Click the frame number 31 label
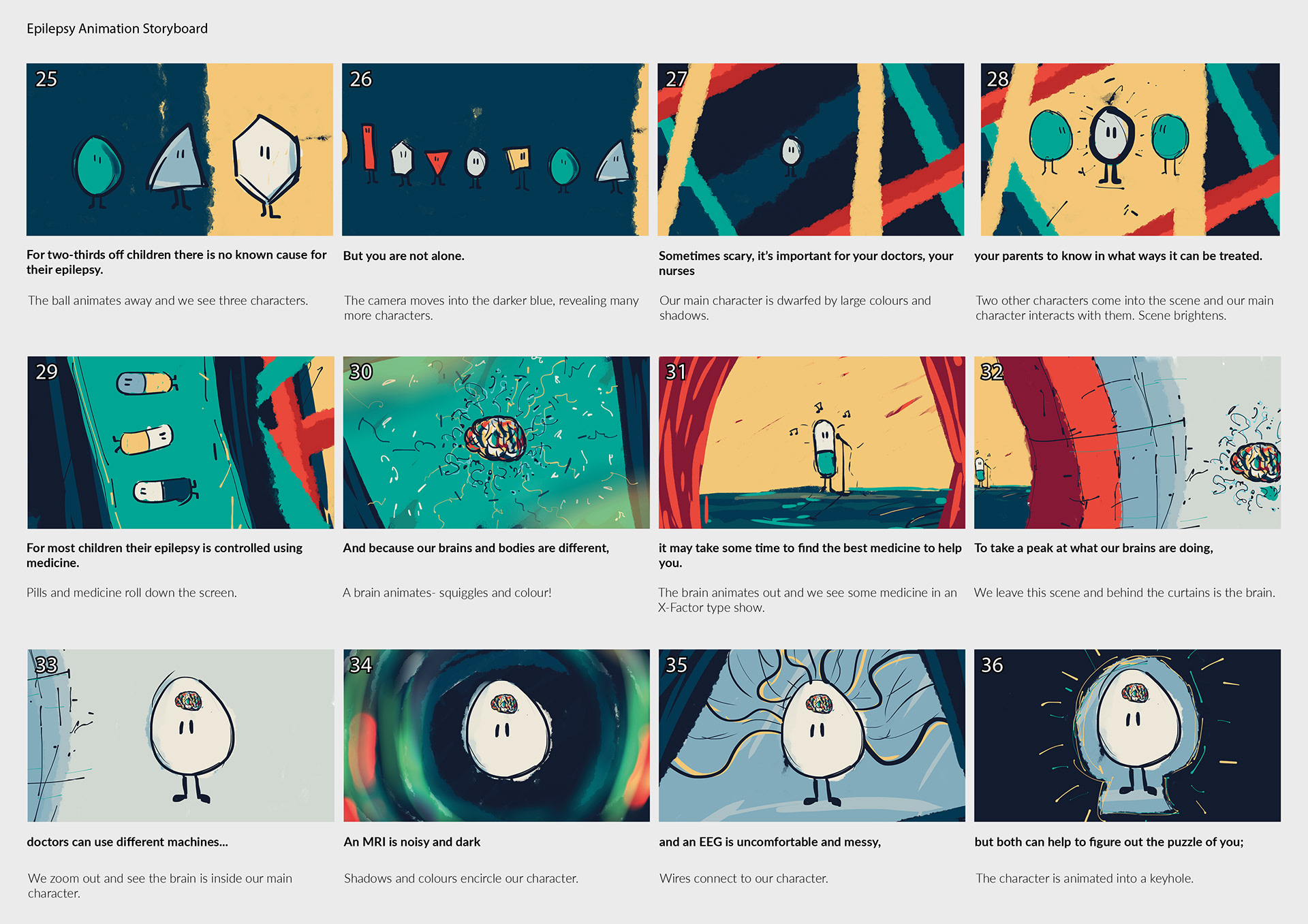 click(x=676, y=372)
